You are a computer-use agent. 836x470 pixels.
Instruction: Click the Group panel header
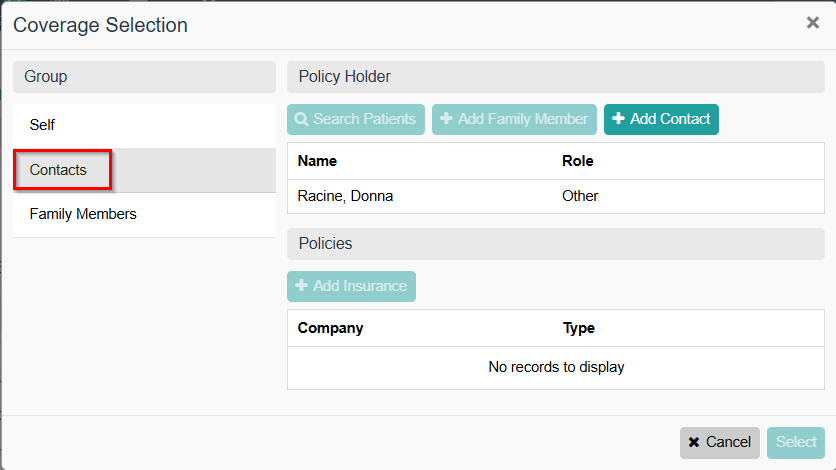(144, 77)
